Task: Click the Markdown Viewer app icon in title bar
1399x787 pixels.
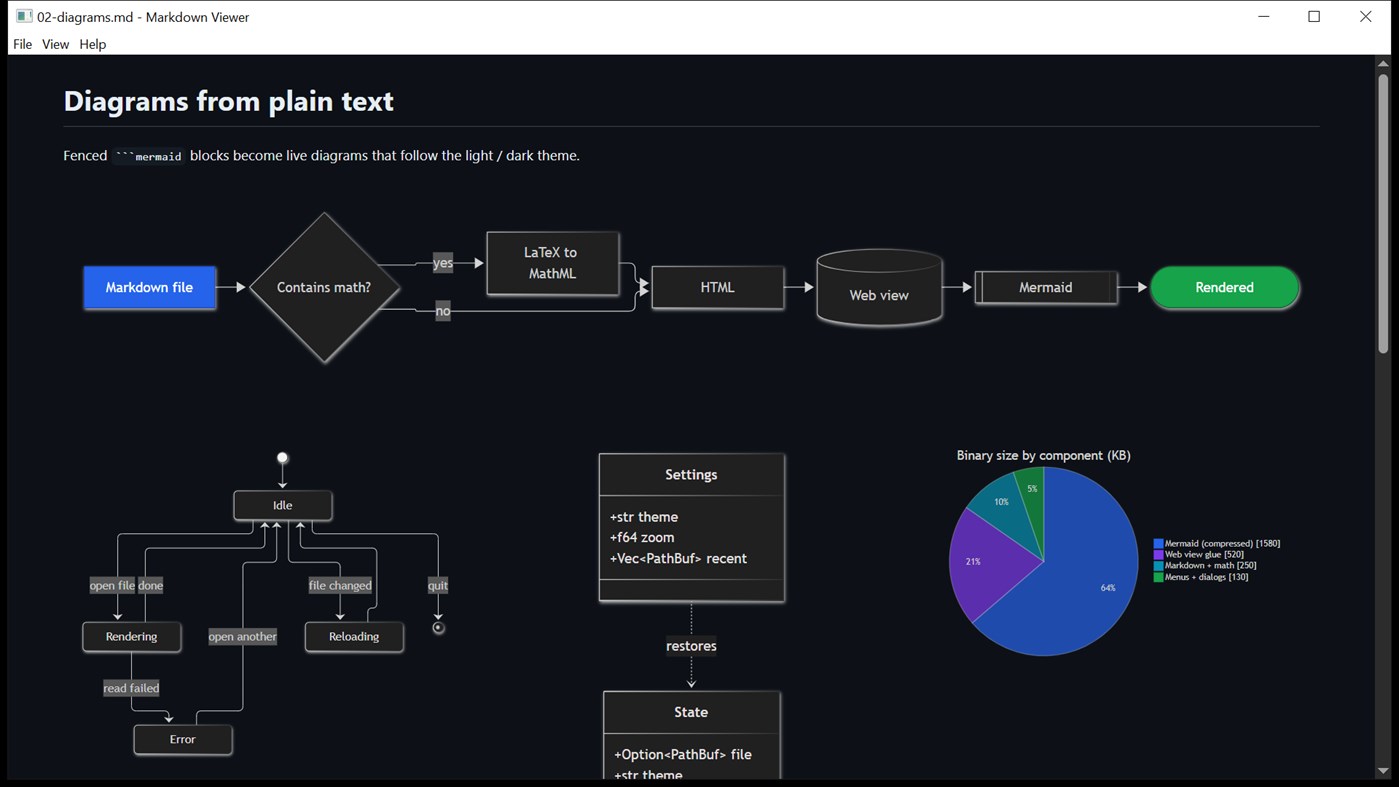Action: tap(24, 16)
